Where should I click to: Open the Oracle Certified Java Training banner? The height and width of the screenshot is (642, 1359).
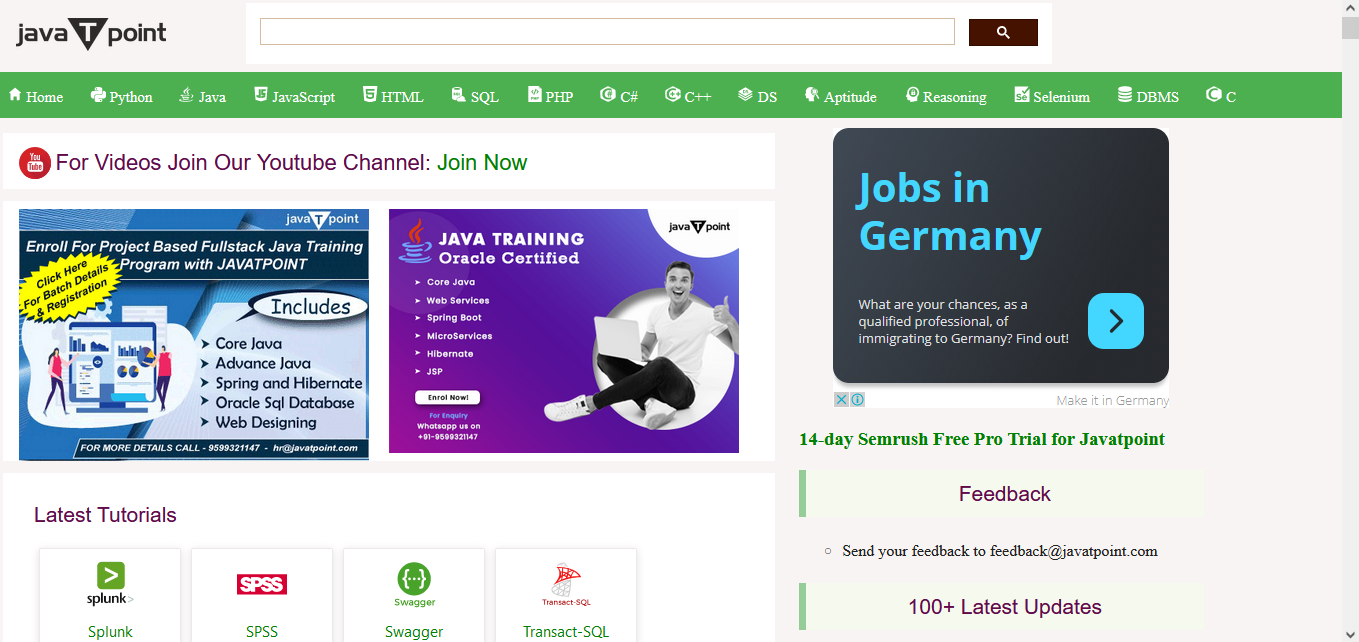(564, 331)
